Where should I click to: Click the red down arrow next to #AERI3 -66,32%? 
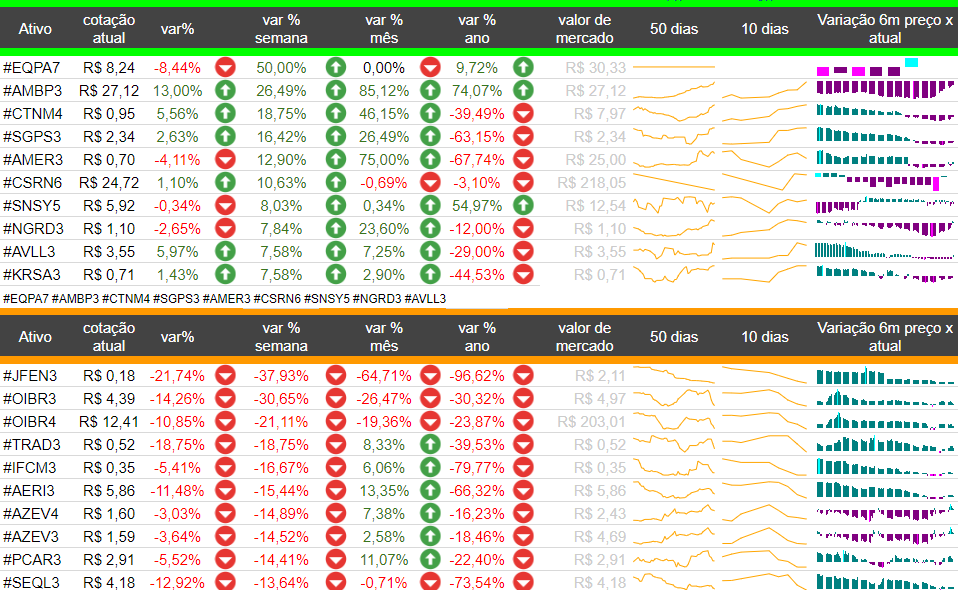523,490
